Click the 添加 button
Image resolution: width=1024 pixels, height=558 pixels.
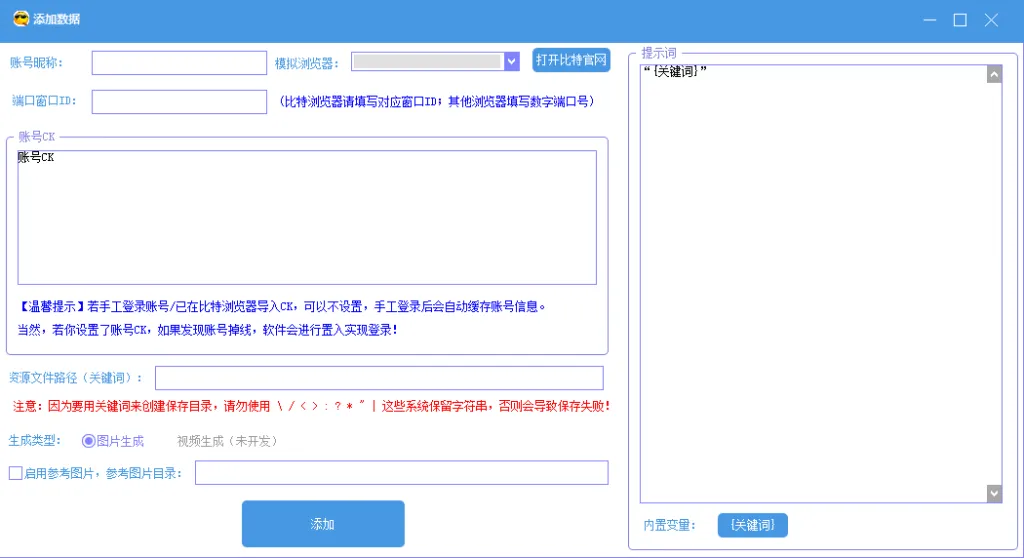(x=323, y=524)
